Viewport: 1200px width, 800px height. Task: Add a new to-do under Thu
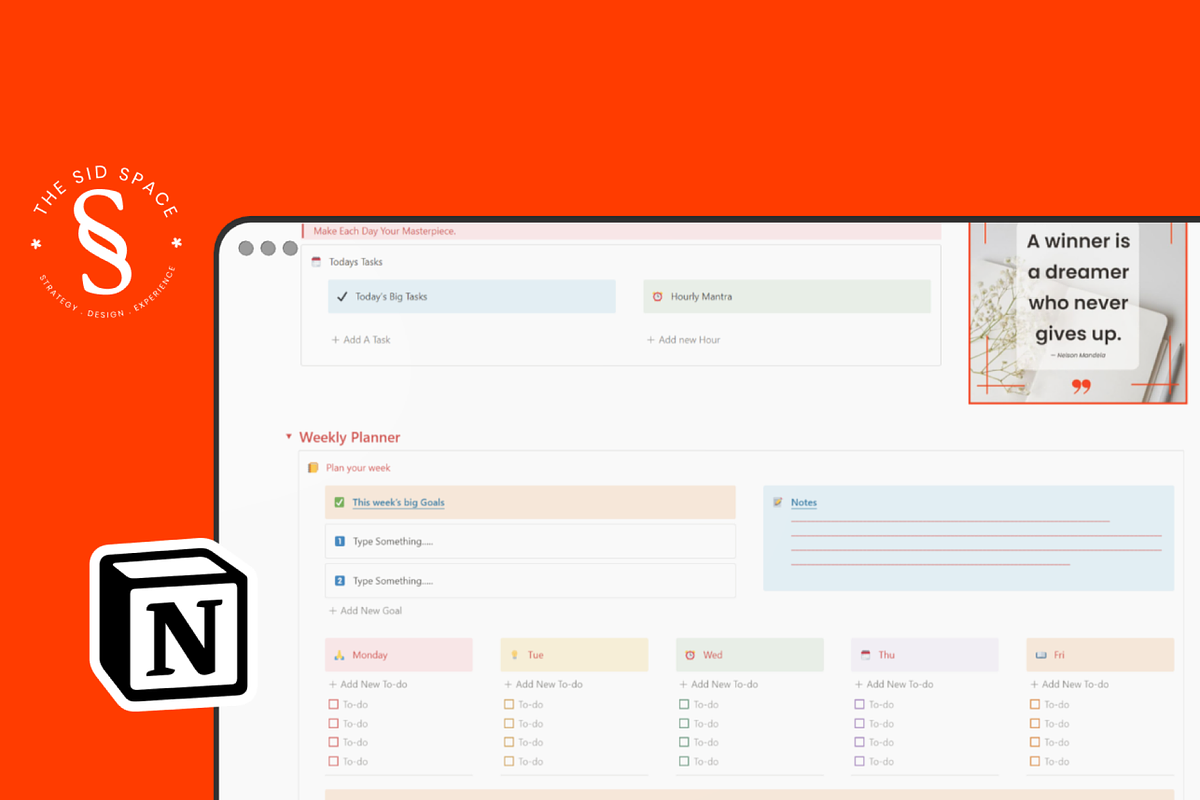894,685
